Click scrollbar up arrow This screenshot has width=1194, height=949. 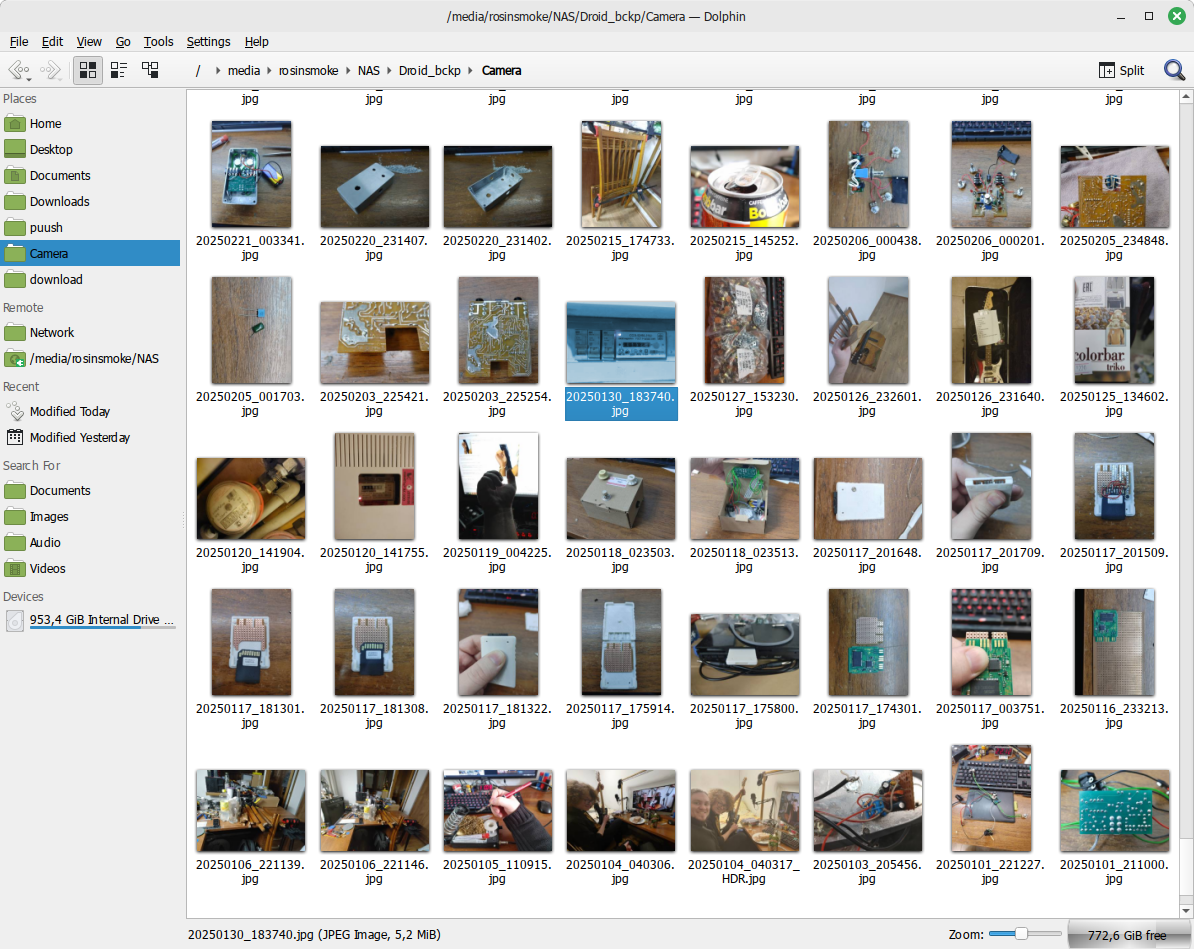coord(1186,97)
